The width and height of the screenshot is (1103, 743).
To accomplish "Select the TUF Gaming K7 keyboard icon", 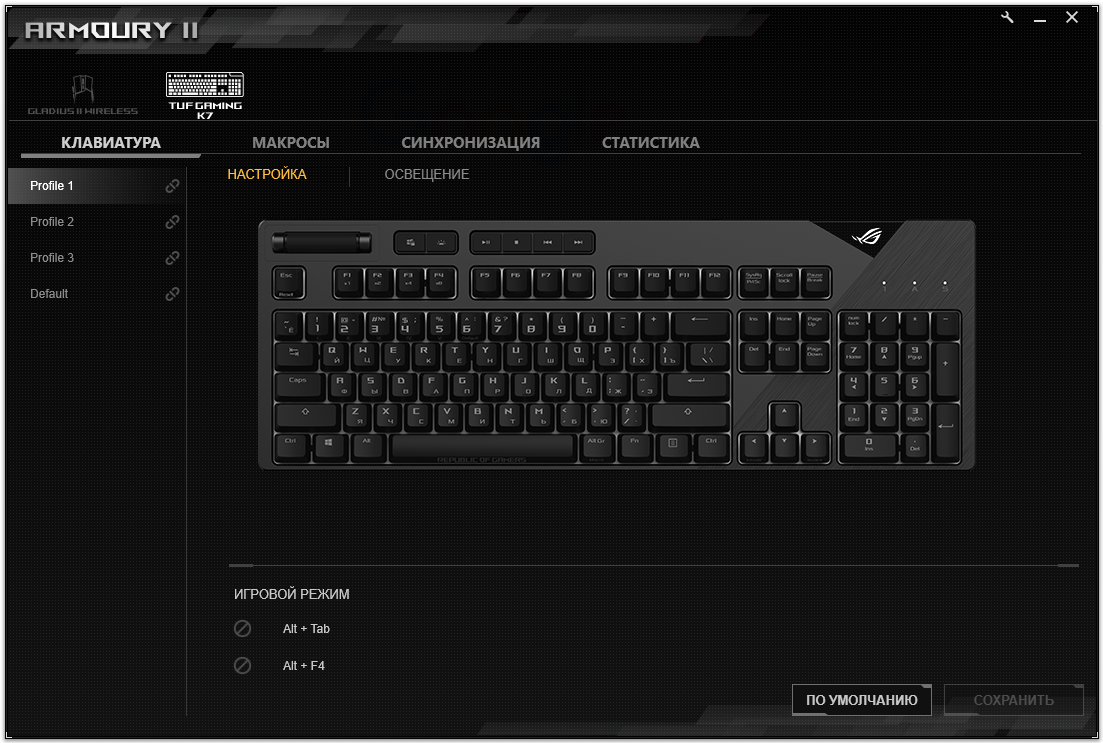I will tap(205, 95).
